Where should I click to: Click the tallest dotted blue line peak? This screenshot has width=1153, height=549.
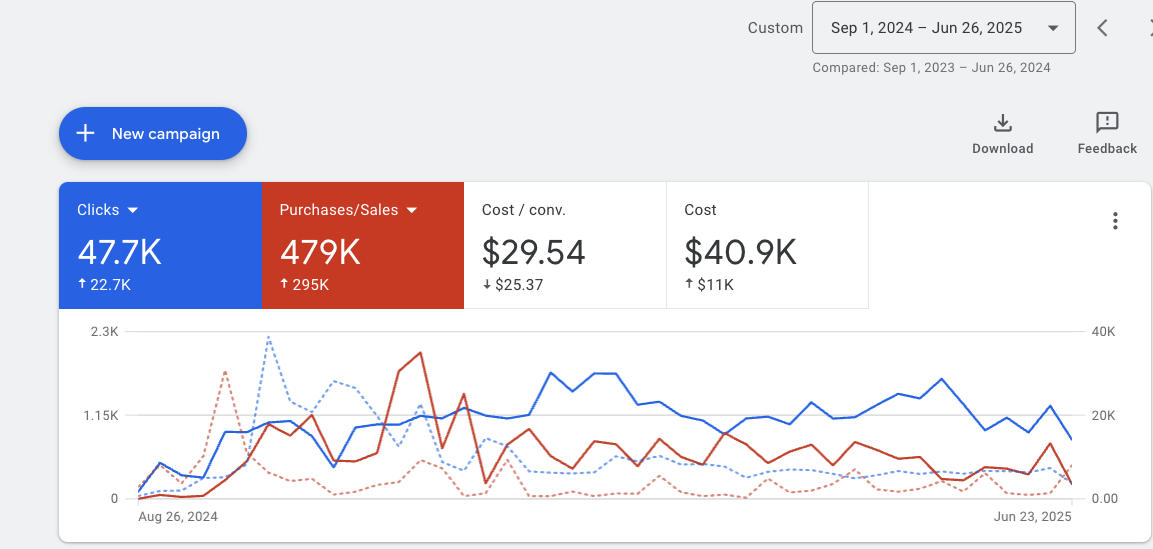coord(269,338)
